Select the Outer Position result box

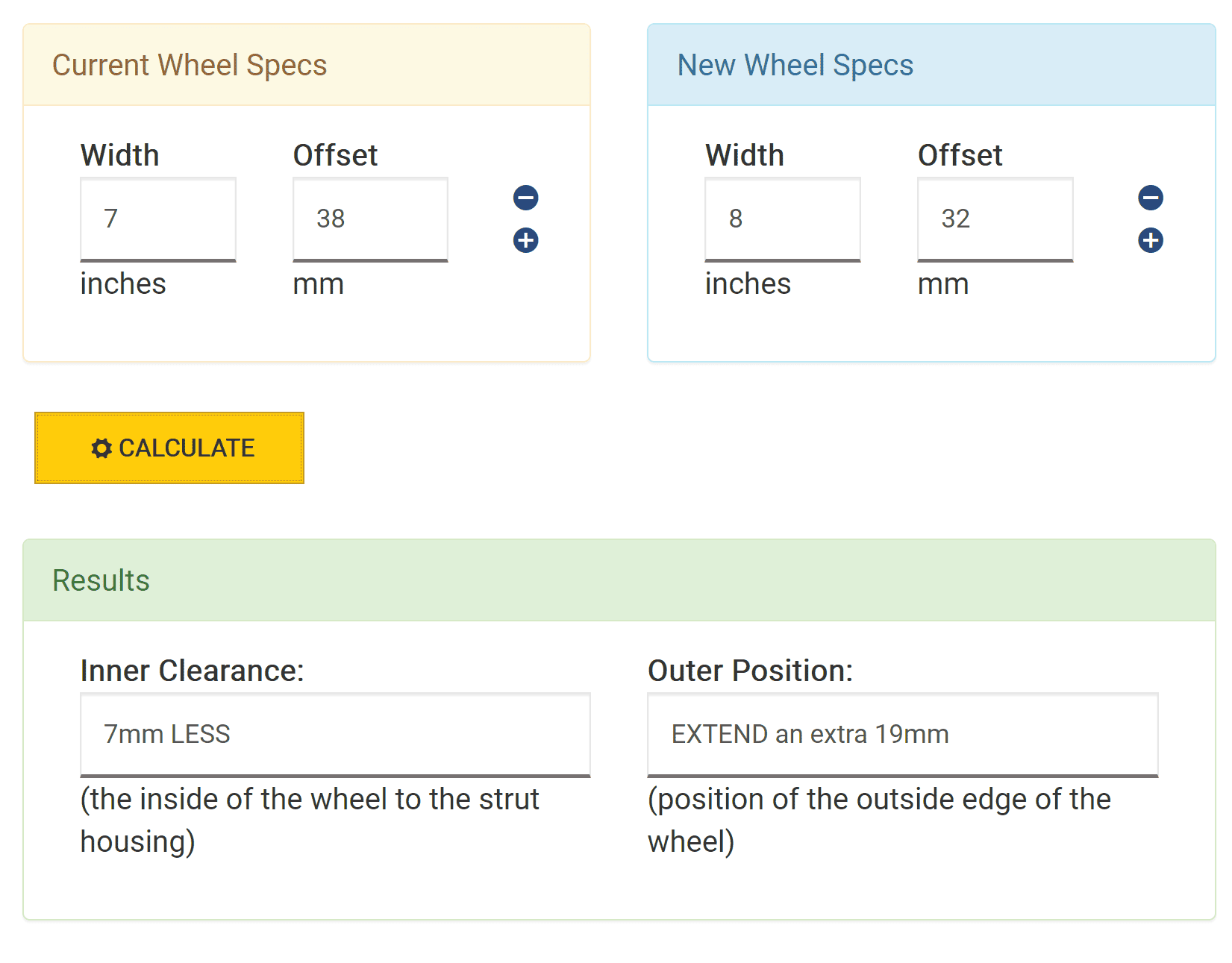point(902,735)
